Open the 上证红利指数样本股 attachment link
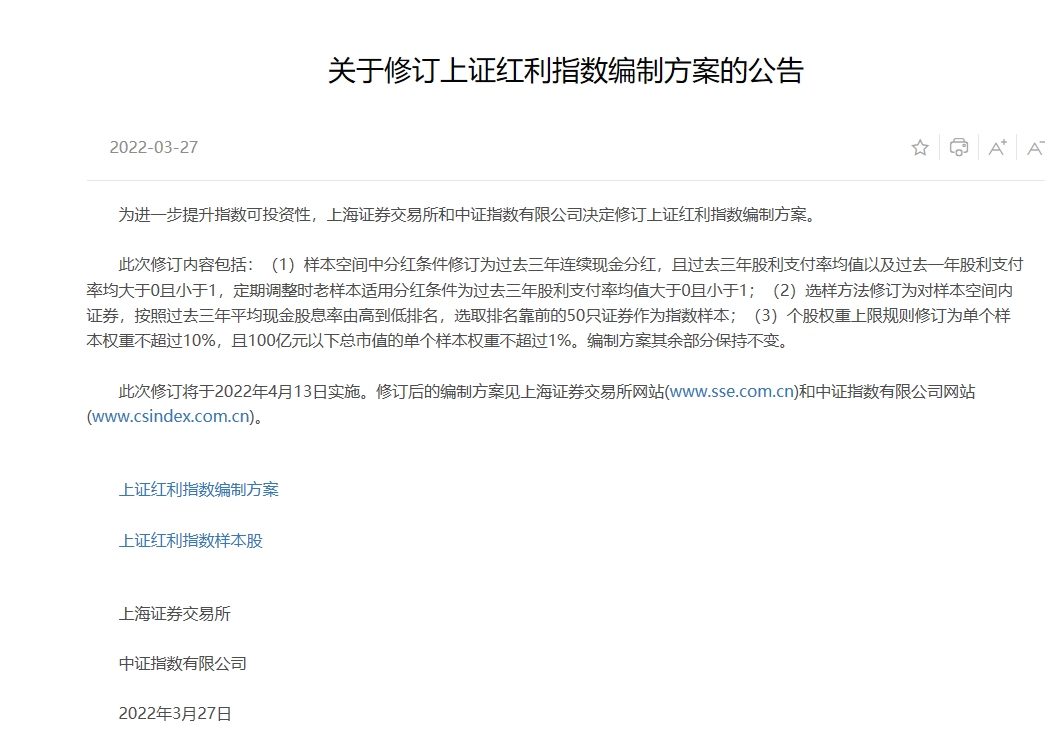1060x751 pixels. click(x=191, y=541)
